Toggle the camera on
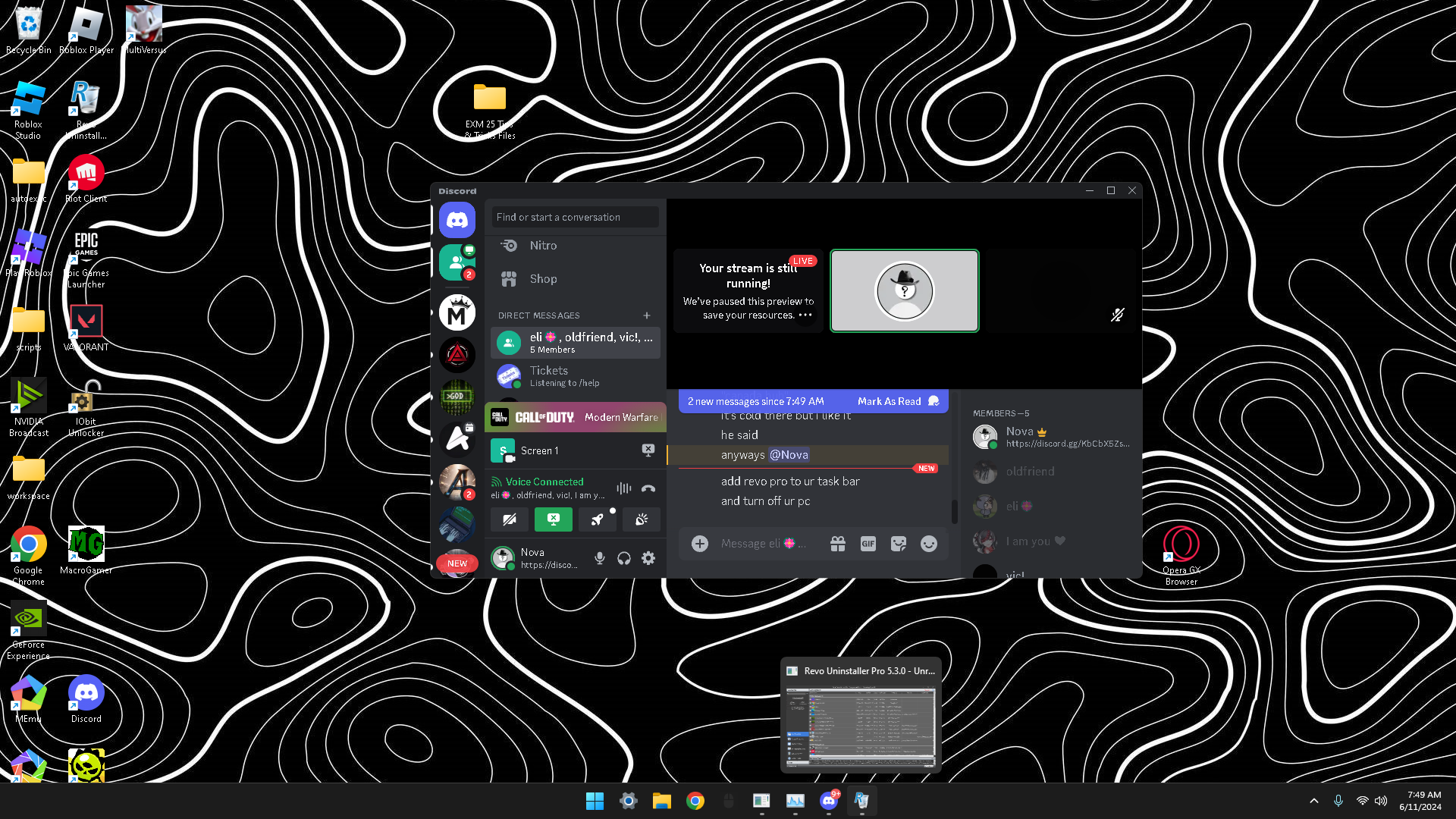Viewport: 1456px width, 819px height. (510, 519)
